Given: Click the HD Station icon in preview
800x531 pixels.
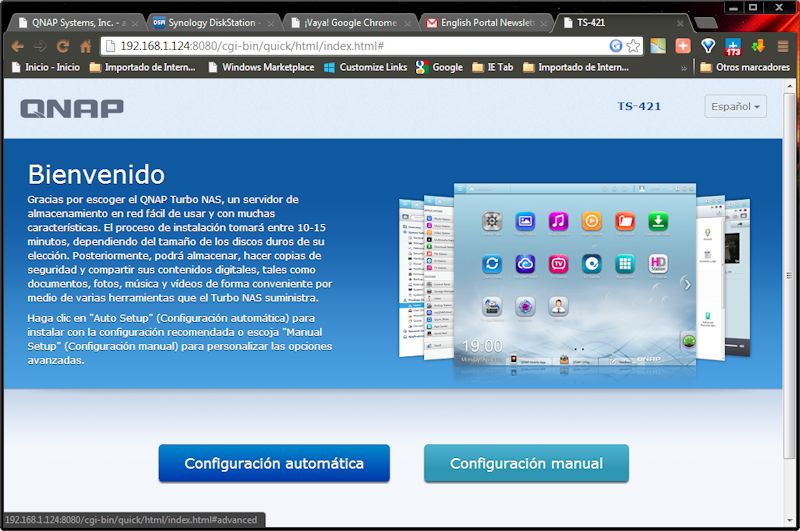Looking at the screenshot, I should (x=658, y=264).
